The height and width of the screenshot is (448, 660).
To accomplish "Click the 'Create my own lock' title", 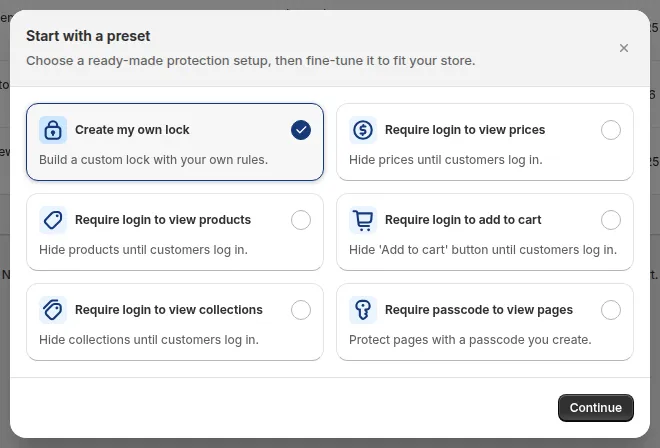I will [132, 130].
